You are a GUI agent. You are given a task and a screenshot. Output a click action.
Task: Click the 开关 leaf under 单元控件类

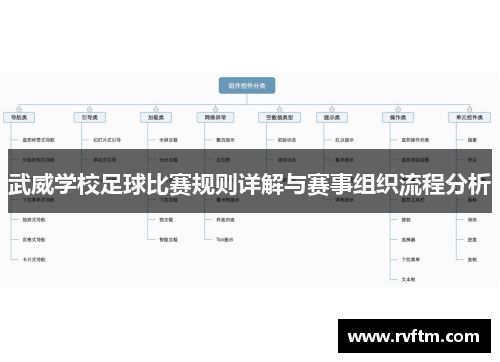472,160
